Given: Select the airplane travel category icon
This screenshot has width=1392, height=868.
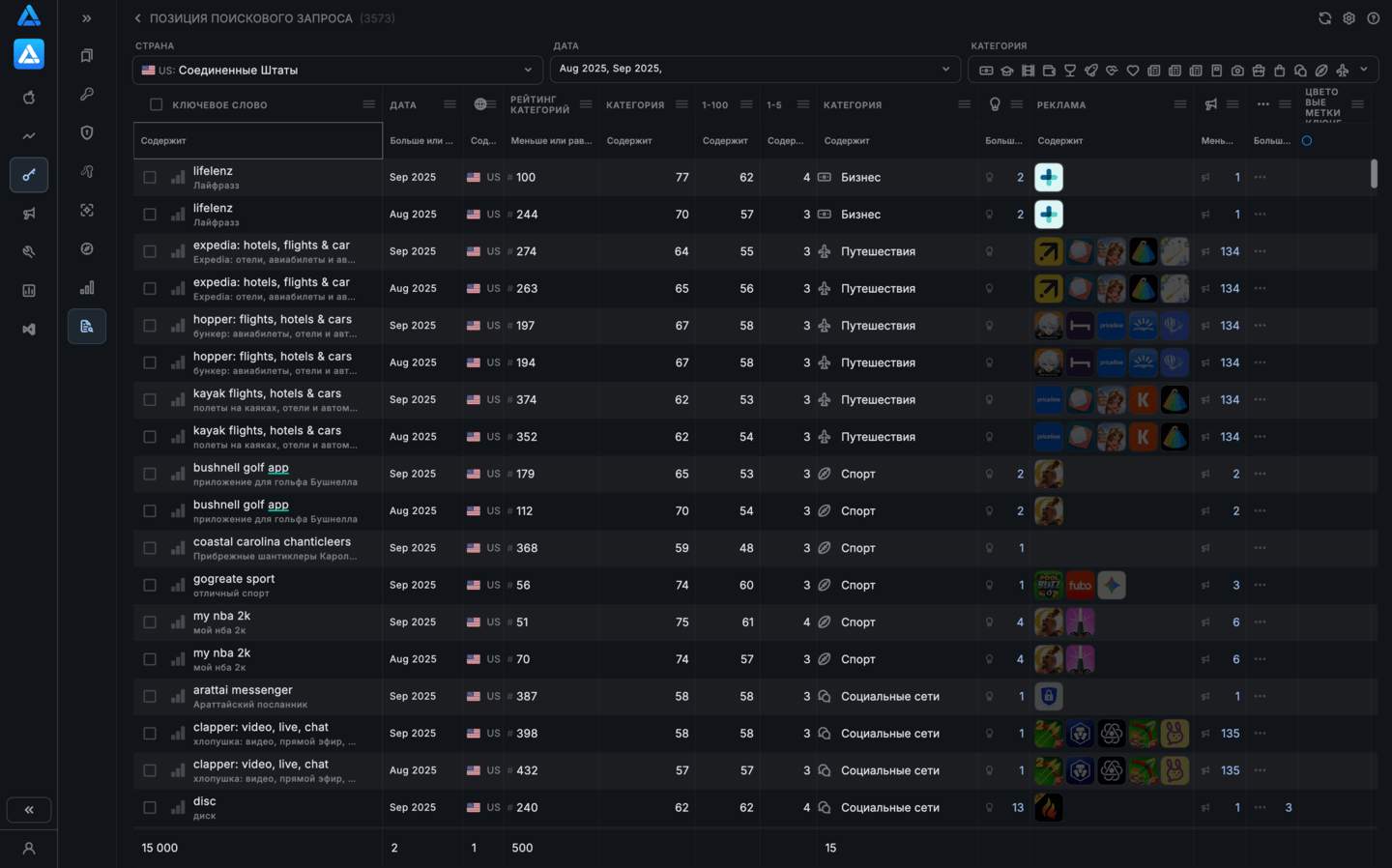Looking at the screenshot, I should coord(1342,71).
